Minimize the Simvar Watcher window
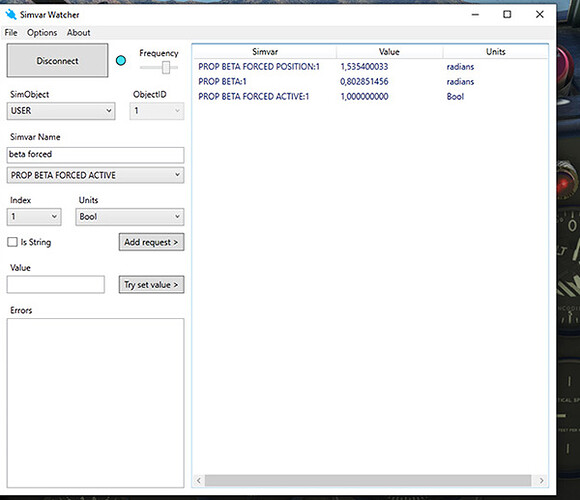Viewport: 580px width, 500px height. pos(475,14)
